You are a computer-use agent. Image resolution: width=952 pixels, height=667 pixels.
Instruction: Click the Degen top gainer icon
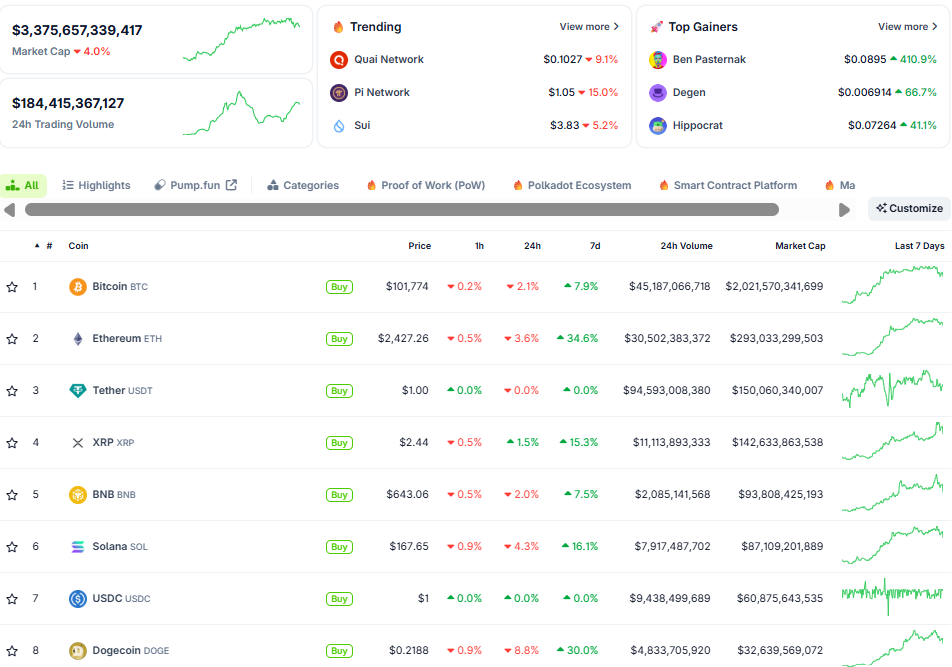pos(657,93)
